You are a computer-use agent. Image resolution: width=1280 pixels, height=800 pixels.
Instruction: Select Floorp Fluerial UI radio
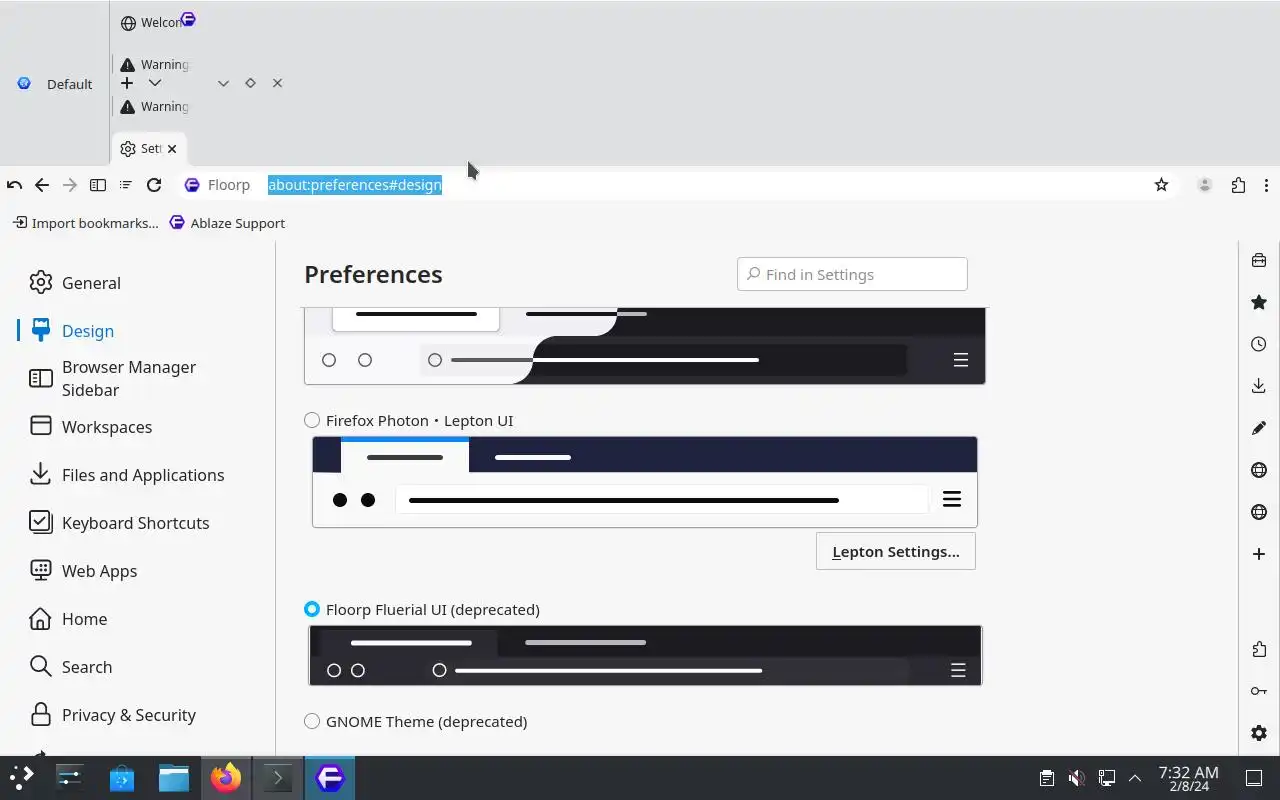312,609
